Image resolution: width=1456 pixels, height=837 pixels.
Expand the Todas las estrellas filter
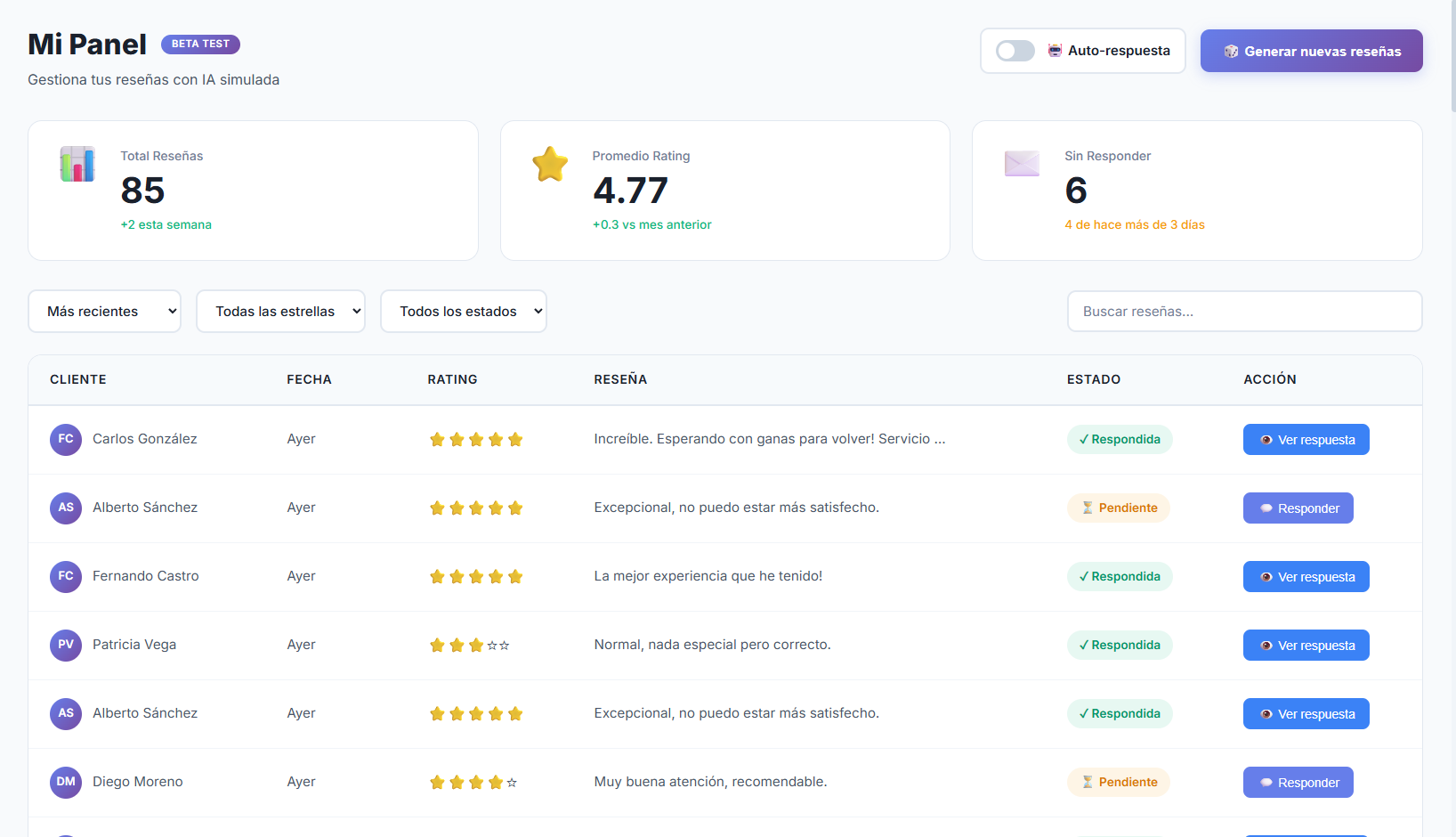click(280, 312)
